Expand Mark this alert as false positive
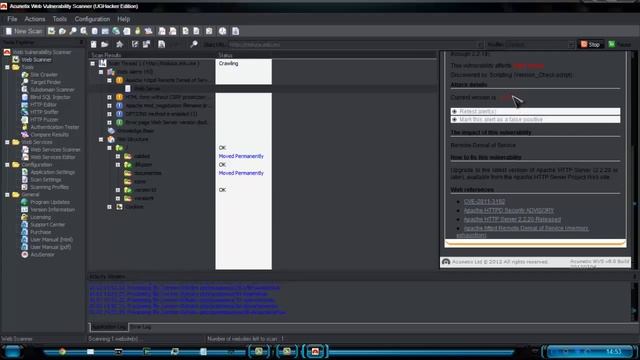Image resolution: width=640 pixels, height=360 pixels. pyautogui.click(x=536, y=120)
